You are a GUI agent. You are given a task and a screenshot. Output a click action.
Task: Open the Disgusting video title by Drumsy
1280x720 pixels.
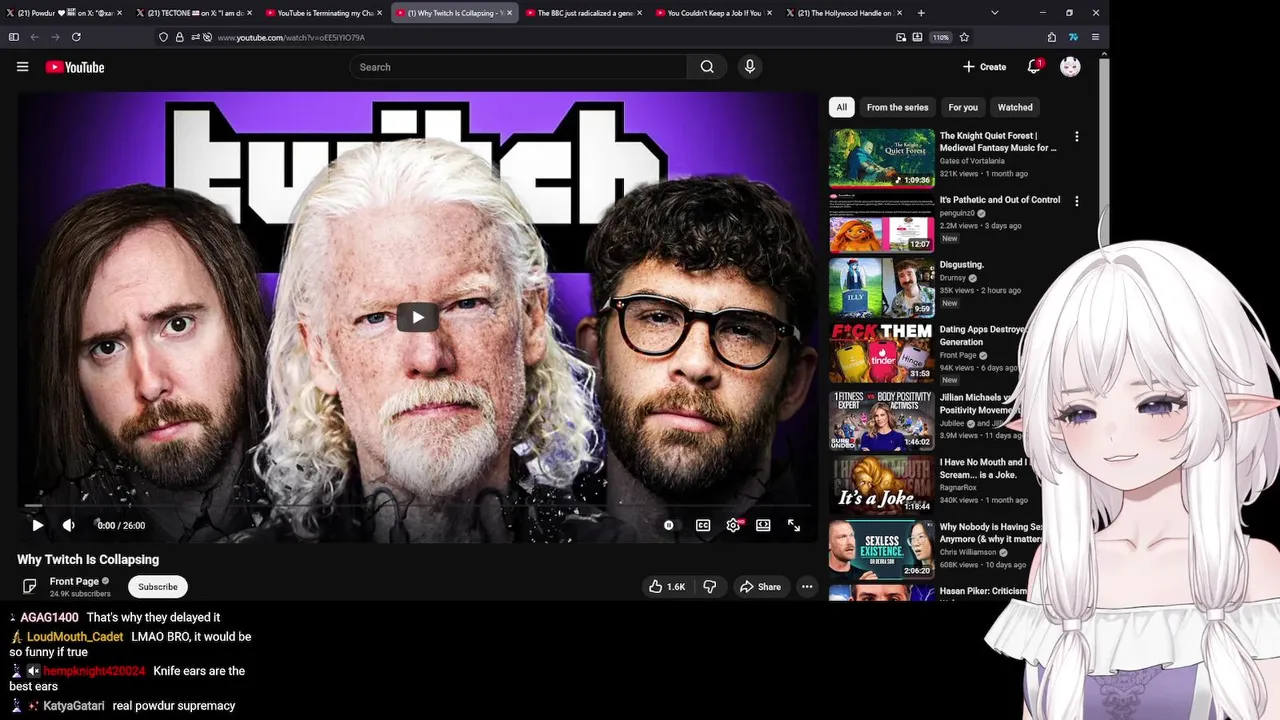pyautogui.click(x=962, y=265)
